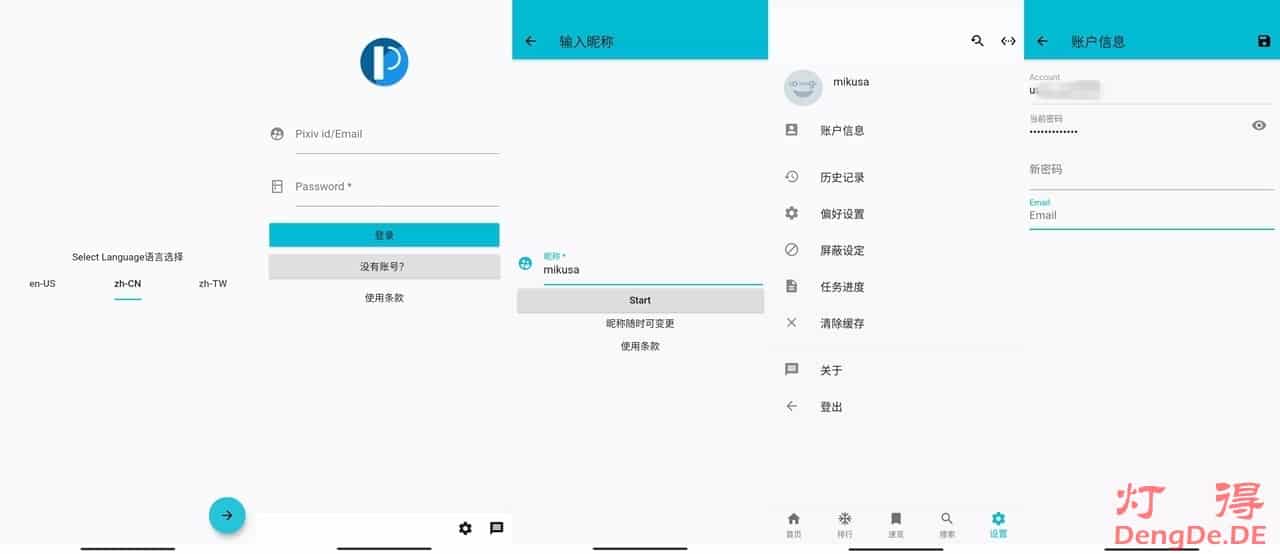The image size is (1280, 554).
Task: Click the 账户信息 header title
Action: click(x=1098, y=41)
